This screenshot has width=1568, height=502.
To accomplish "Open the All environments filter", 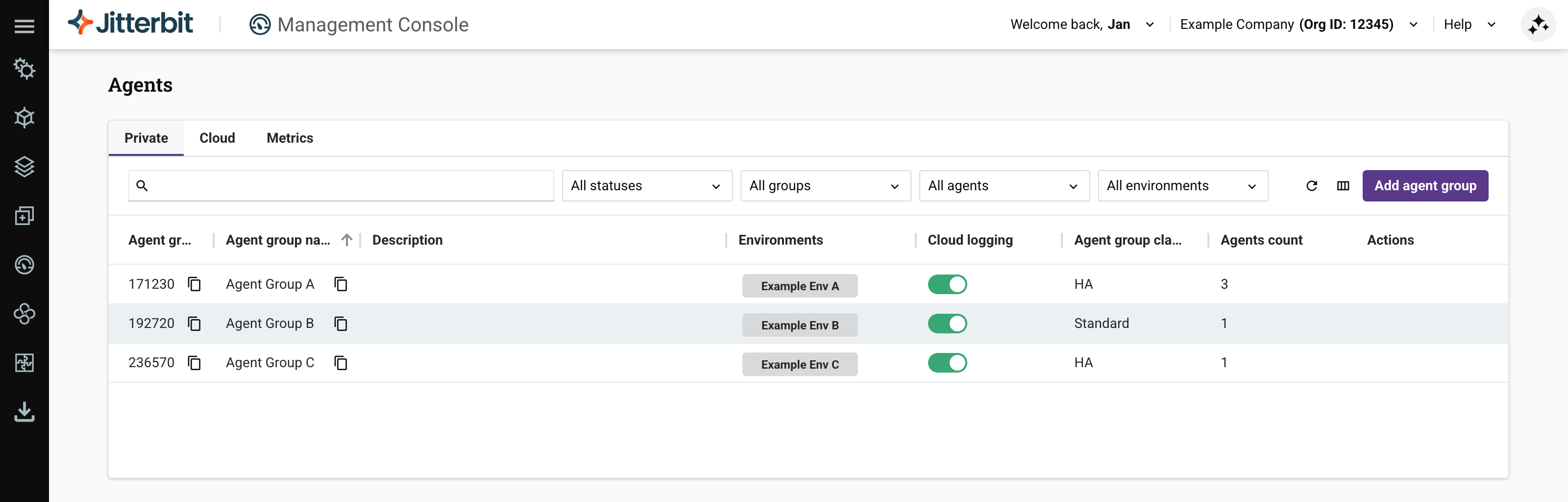I will pyautogui.click(x=1182, y=186).
